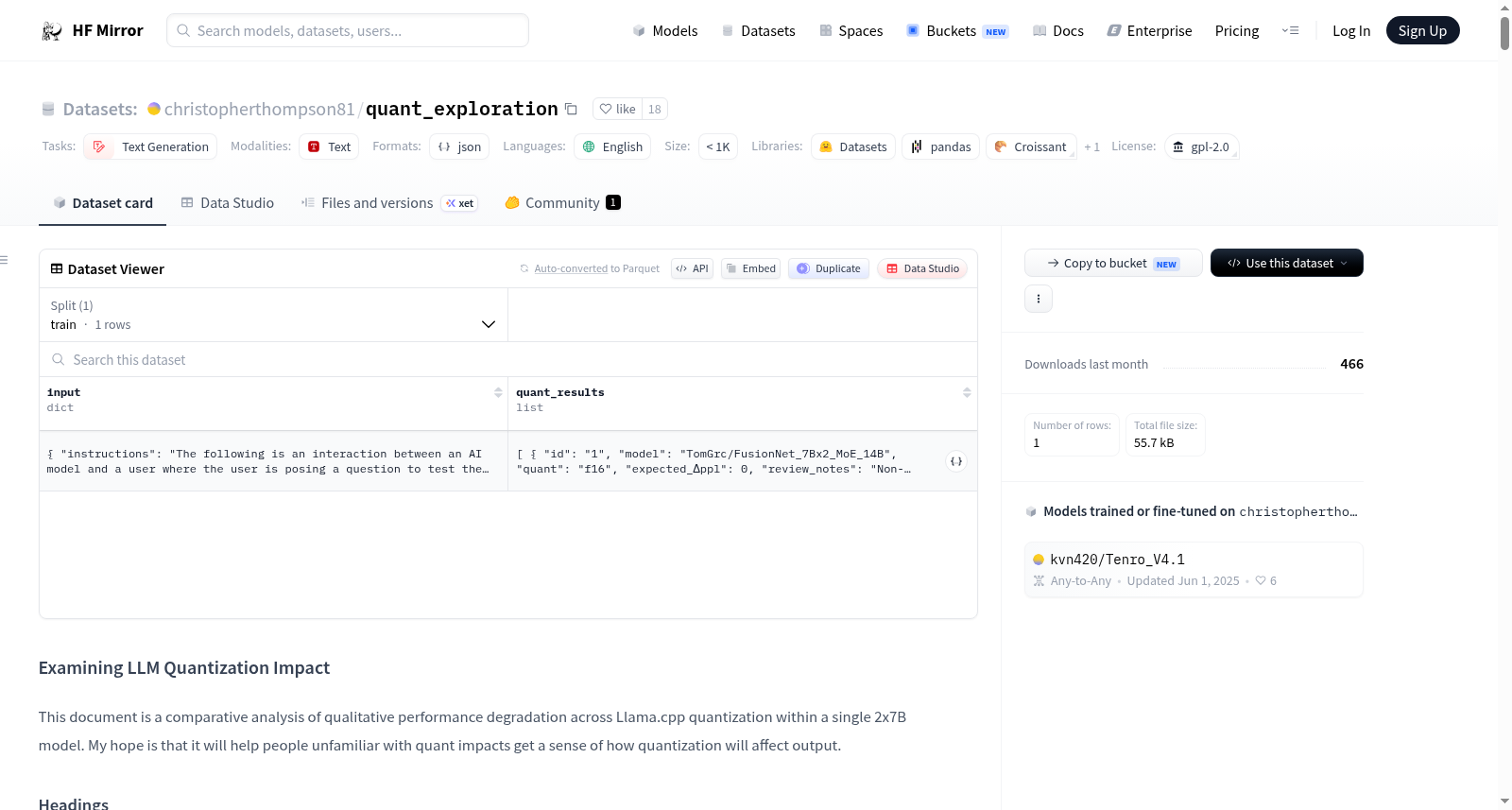Click Copy to bucket button

coord(1113,263)
